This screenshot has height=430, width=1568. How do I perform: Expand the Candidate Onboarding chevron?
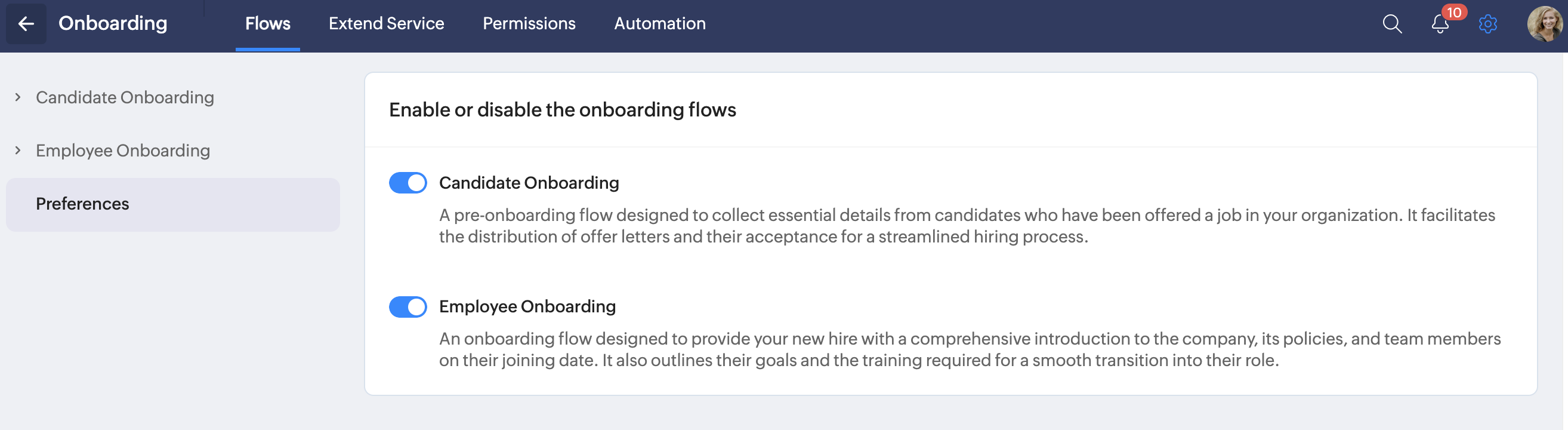[18, 97]
